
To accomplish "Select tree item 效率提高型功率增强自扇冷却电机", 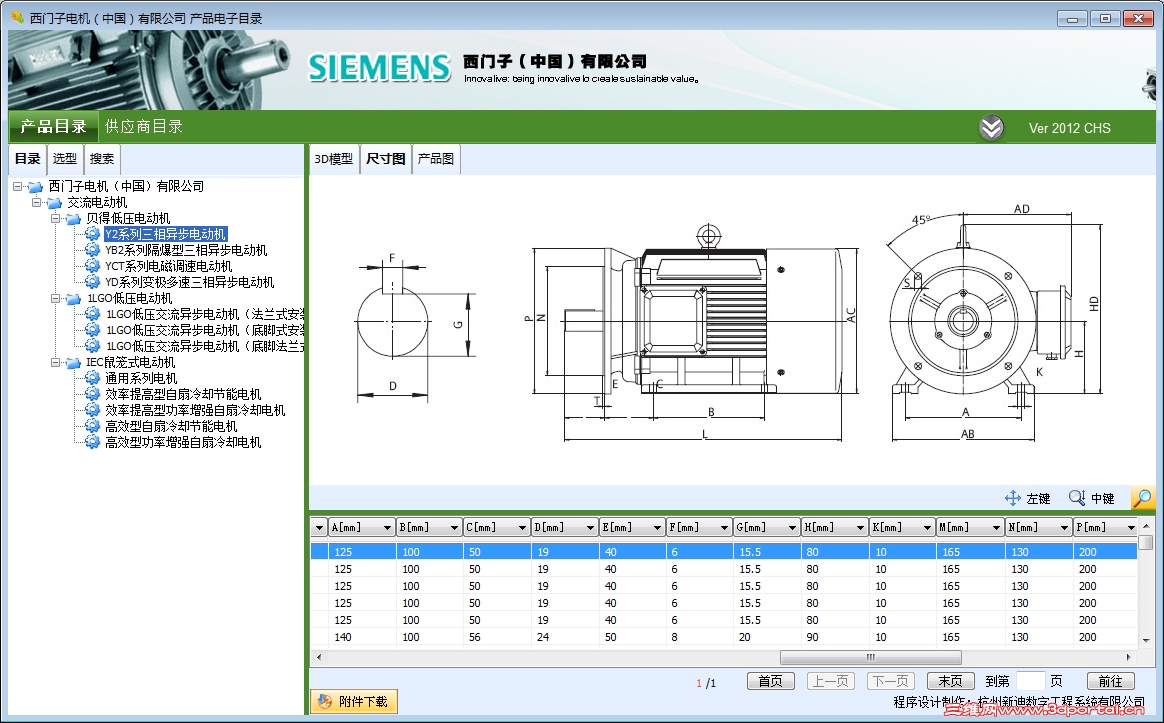I will click(195, 410).
